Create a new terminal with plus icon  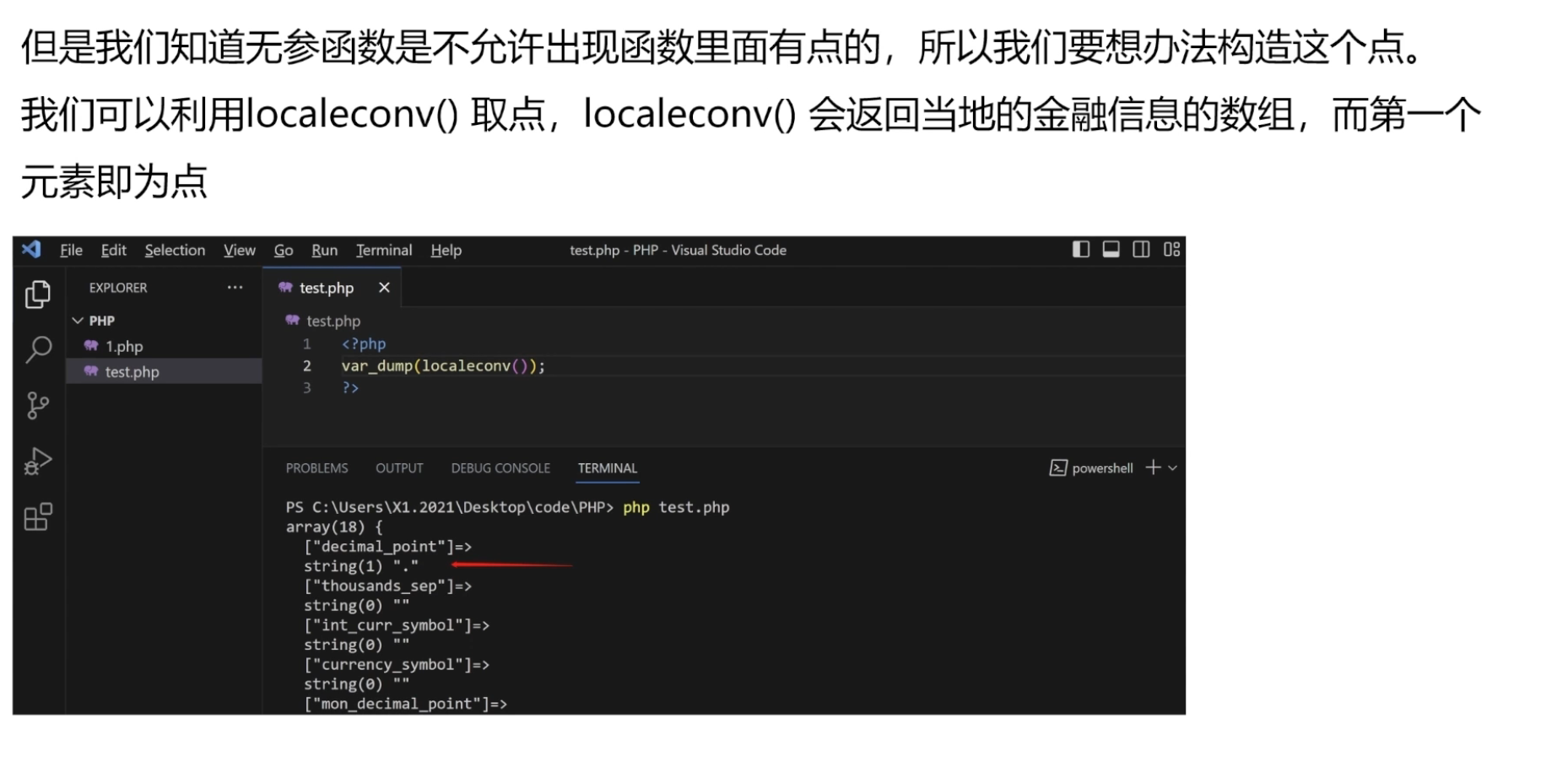[x=1153, y=468]
